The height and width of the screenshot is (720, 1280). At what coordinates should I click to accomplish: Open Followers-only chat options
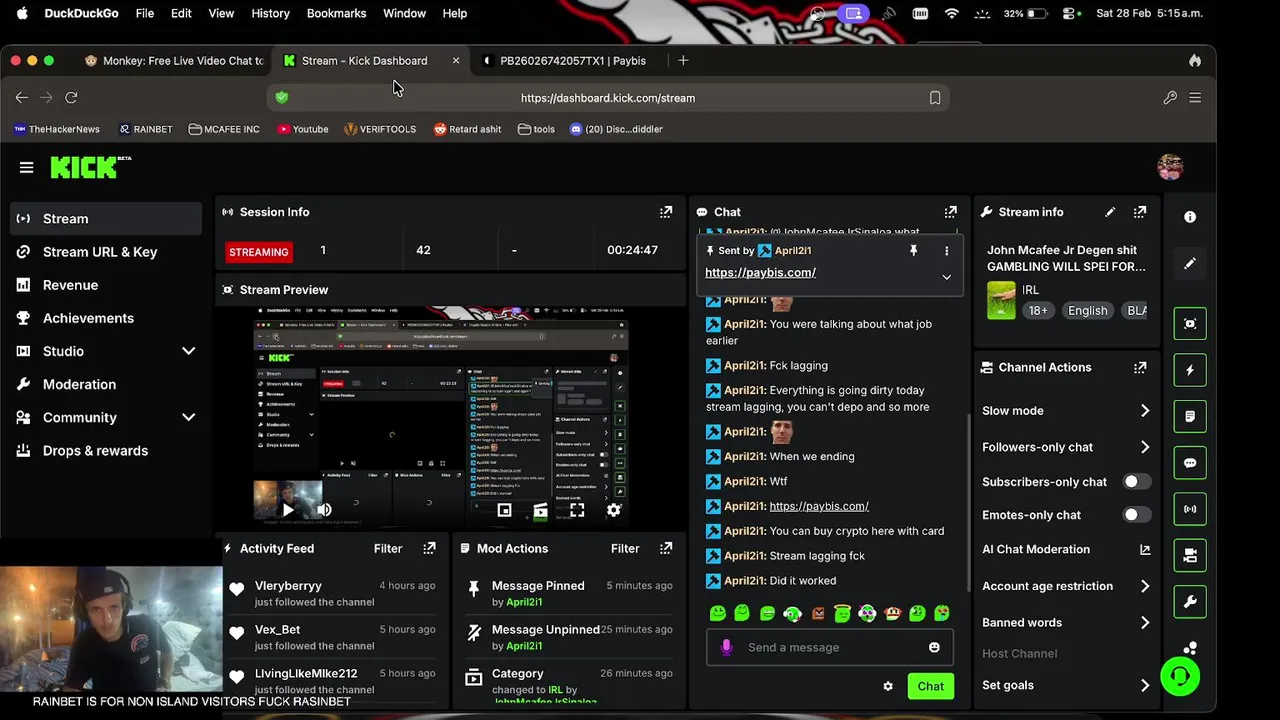[1066, 447]
